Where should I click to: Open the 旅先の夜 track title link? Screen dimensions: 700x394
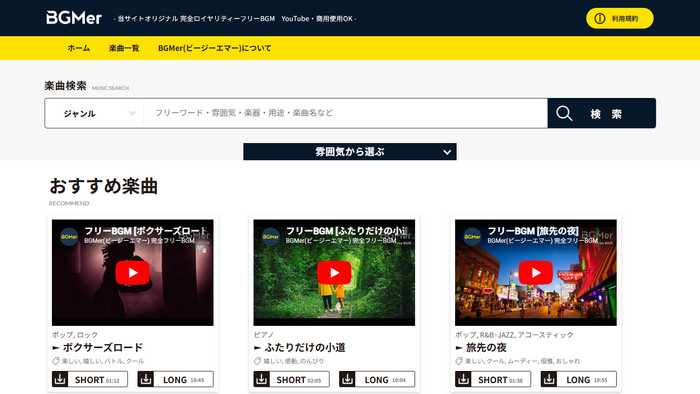[486, 347]
